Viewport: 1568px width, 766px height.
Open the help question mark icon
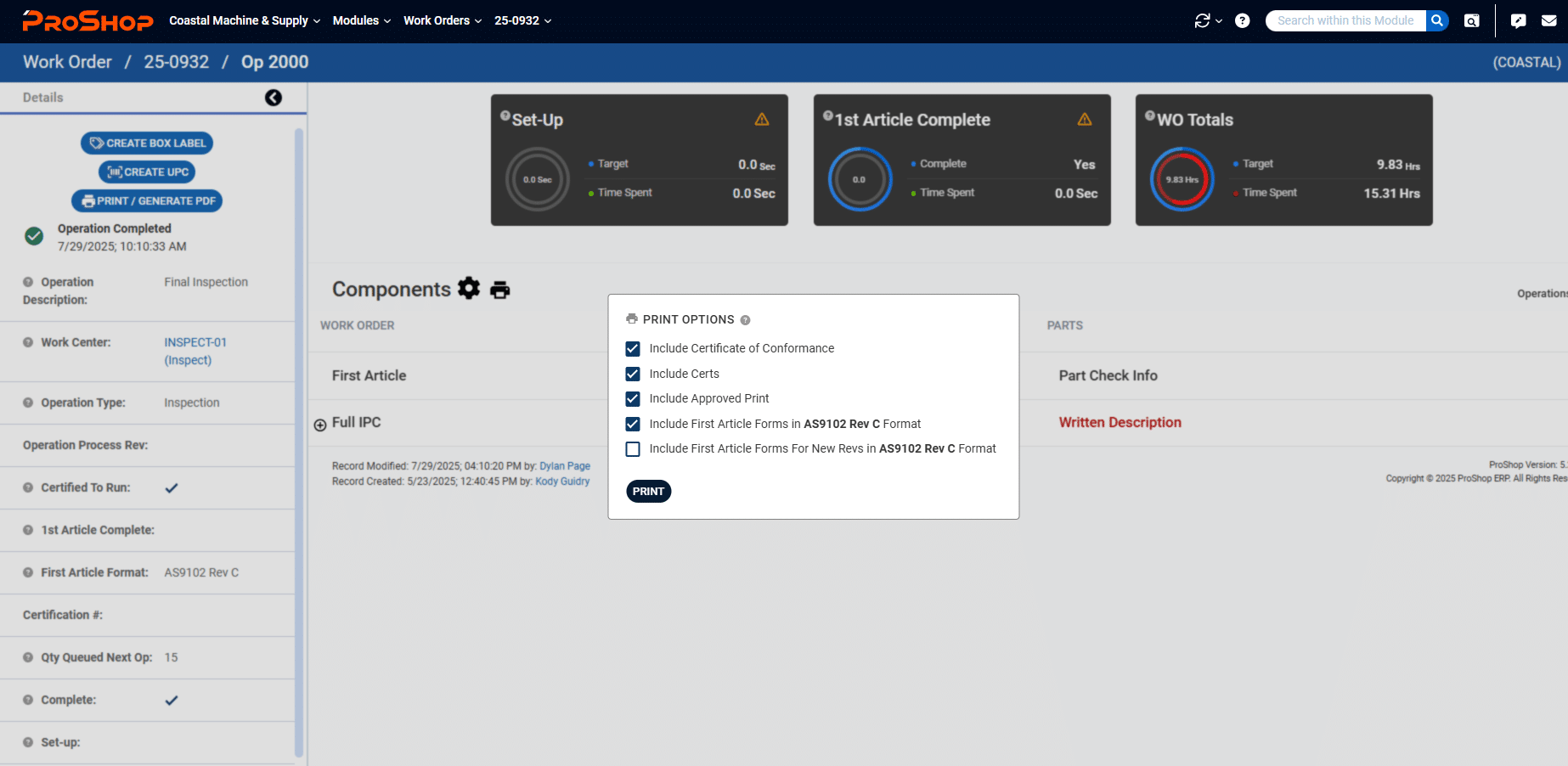coord(1242,20)
